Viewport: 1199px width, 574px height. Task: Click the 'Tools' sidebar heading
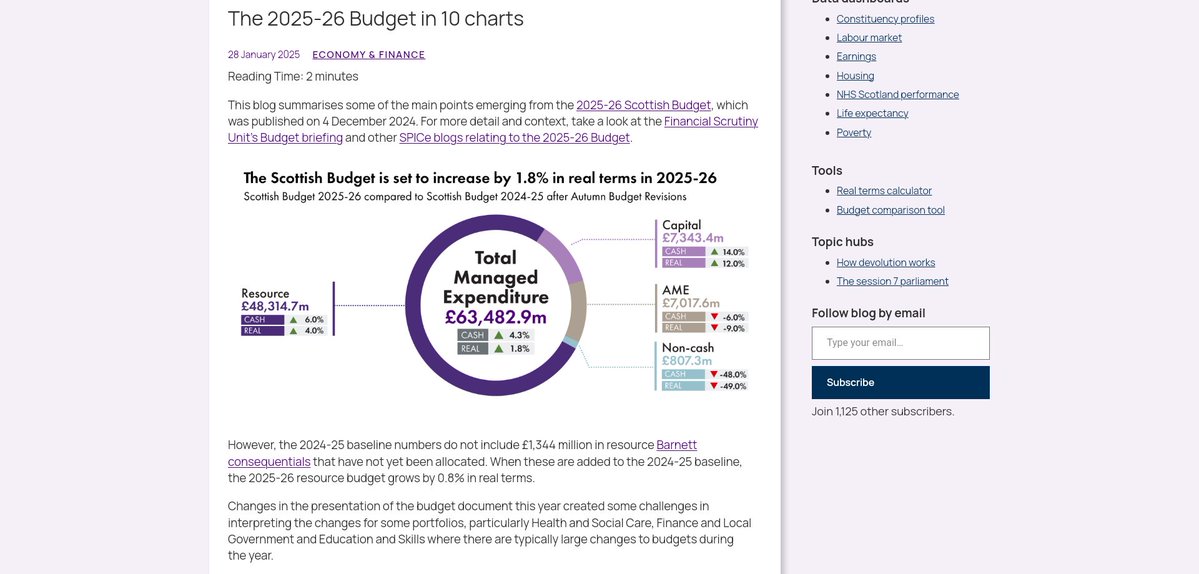(827, 171)
